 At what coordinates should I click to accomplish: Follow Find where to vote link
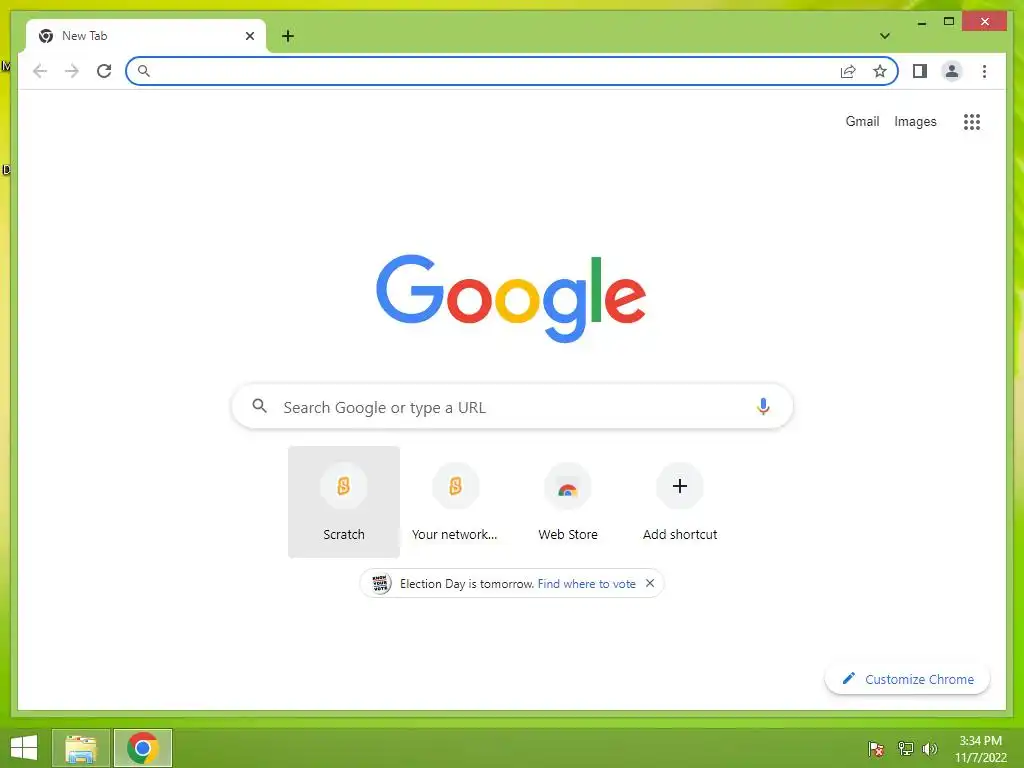(586, 584)
